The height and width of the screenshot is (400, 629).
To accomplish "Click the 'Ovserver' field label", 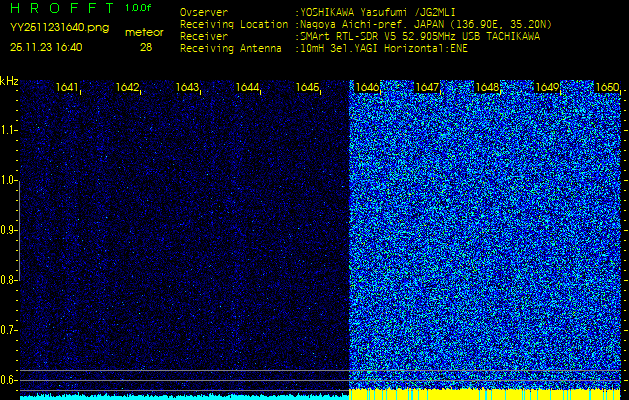I will 204,12.
